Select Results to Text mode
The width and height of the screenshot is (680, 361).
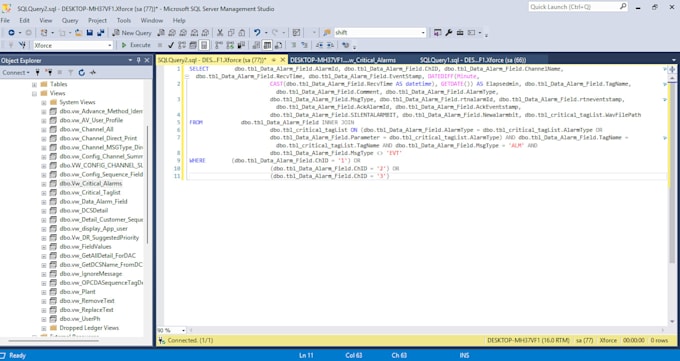(256, 45)
